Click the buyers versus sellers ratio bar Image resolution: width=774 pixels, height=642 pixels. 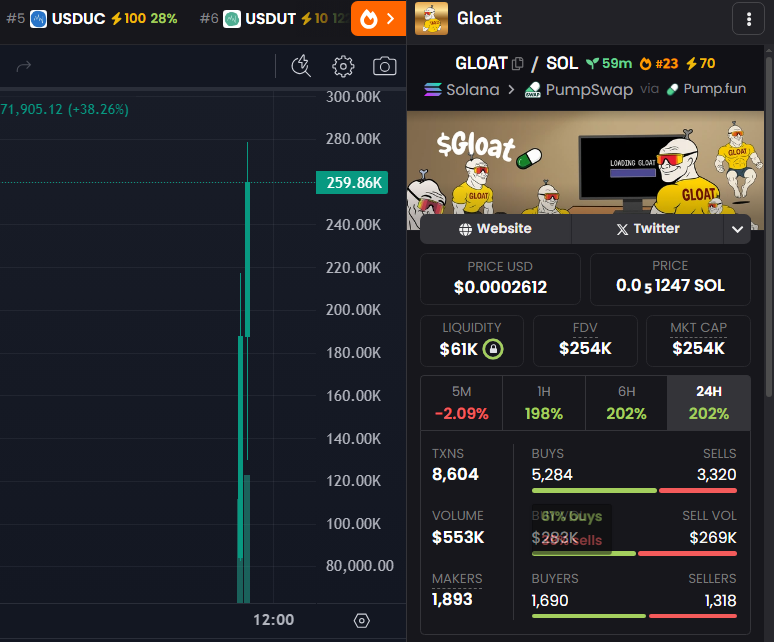click(634, 616)
